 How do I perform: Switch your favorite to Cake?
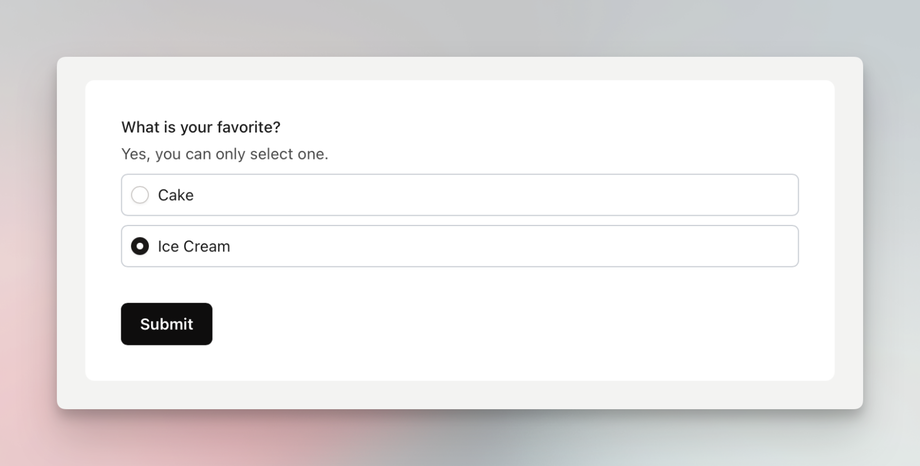pos(140,195)
